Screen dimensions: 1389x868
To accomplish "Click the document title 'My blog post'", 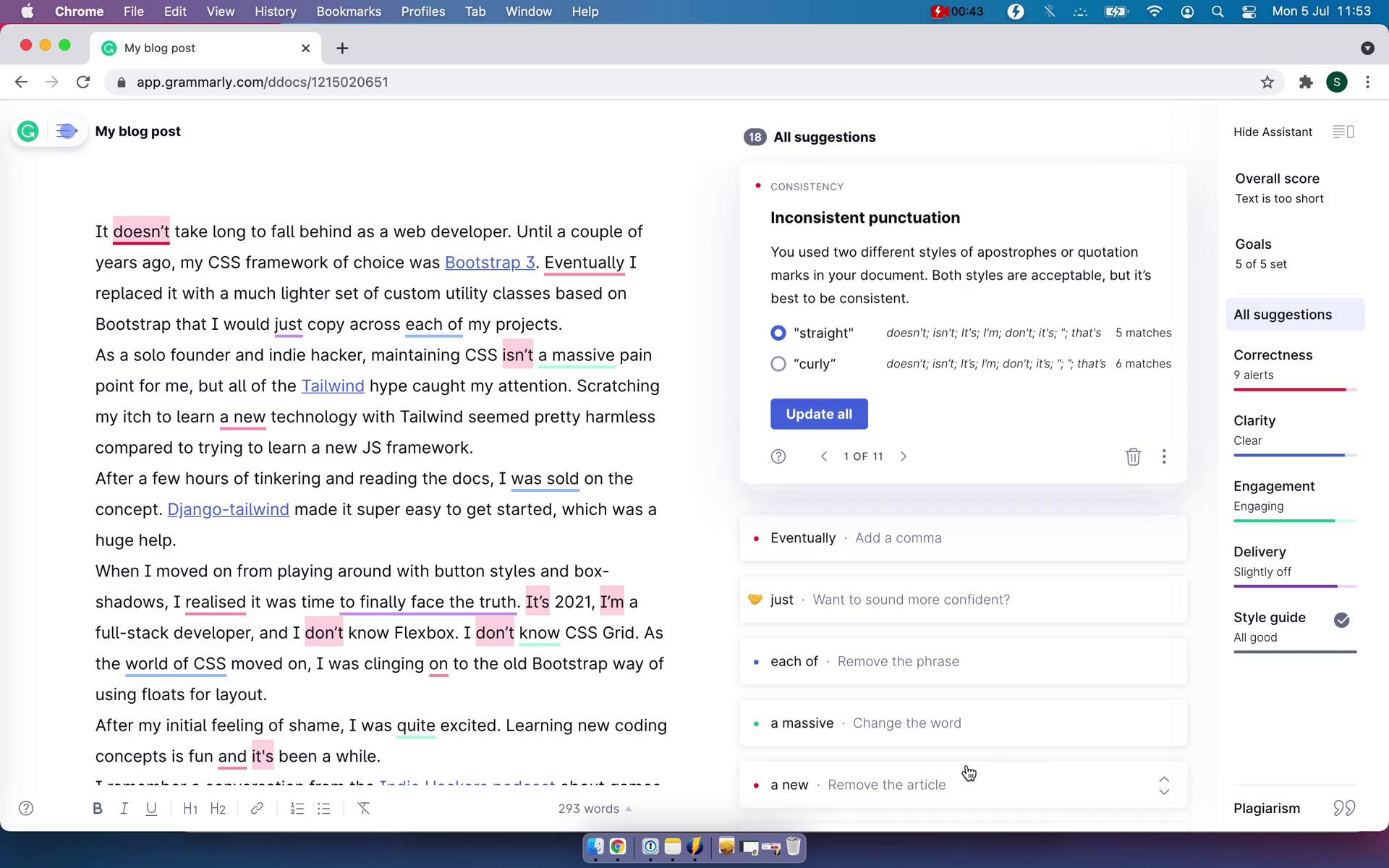I will [x=138, y=132].
